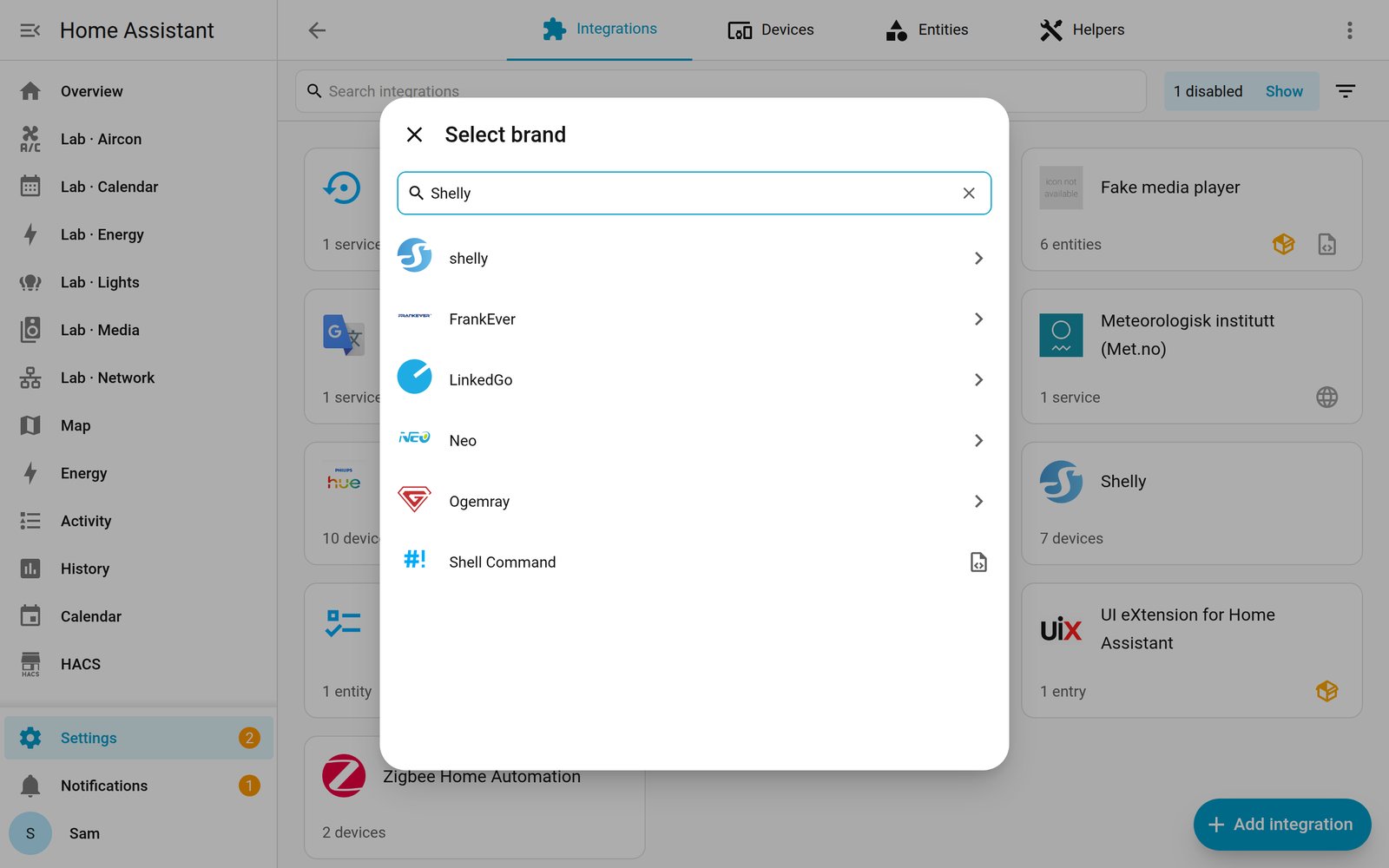
Task: Switch to the Helpers tab
Action: pos(1082,30)
